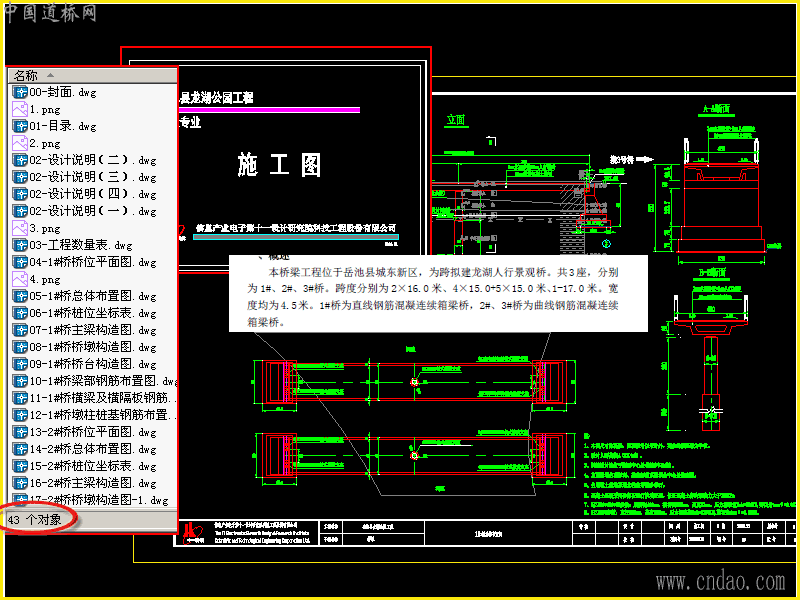Click the DWG icon beside 01-目录.dwg

[20, 126]
